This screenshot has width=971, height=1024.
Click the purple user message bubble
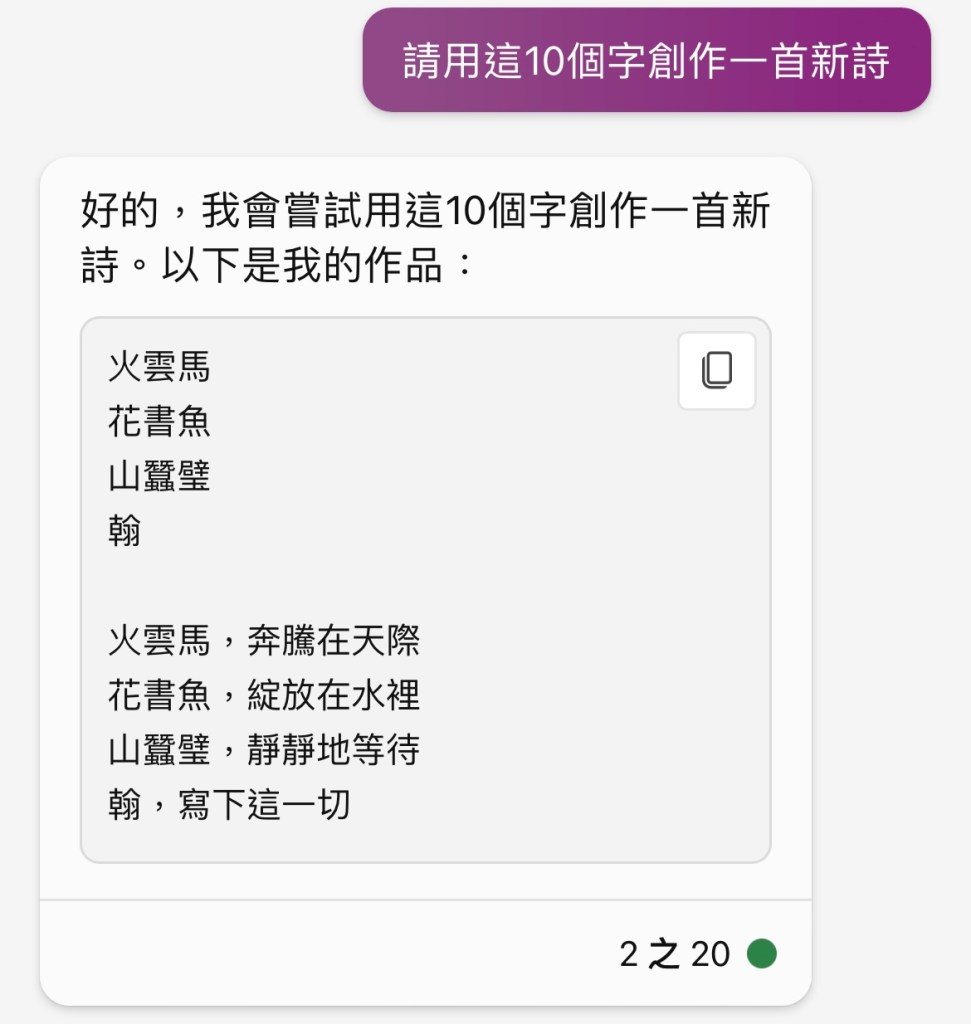[646, 60]
